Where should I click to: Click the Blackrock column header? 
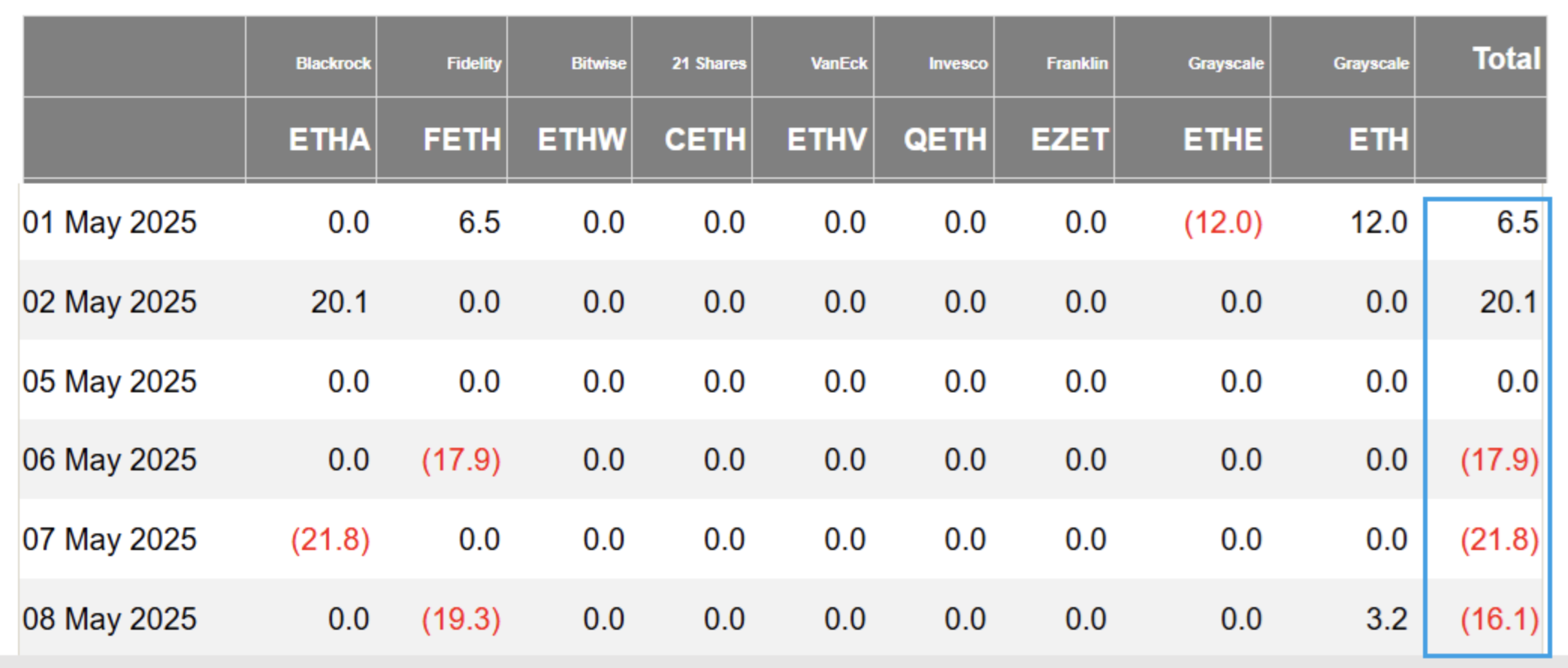333,64
